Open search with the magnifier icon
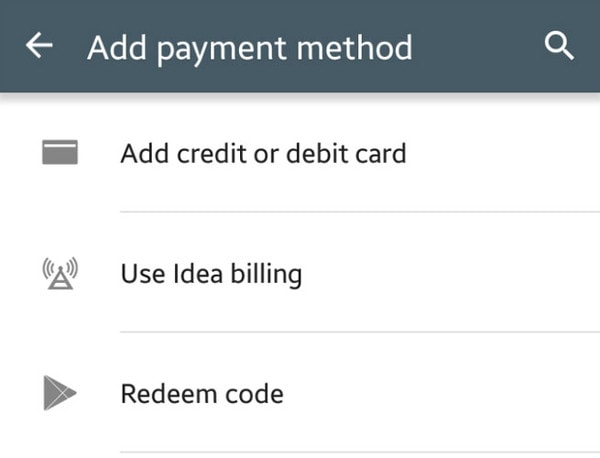The width and height of the screenshot is (600, 458). 559,46
